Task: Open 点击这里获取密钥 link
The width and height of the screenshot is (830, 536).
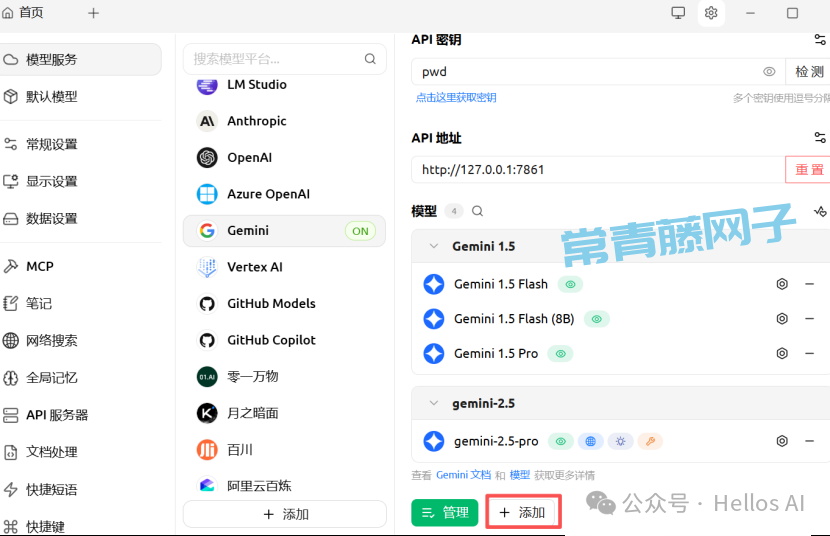Action: [x=456, y=98]
